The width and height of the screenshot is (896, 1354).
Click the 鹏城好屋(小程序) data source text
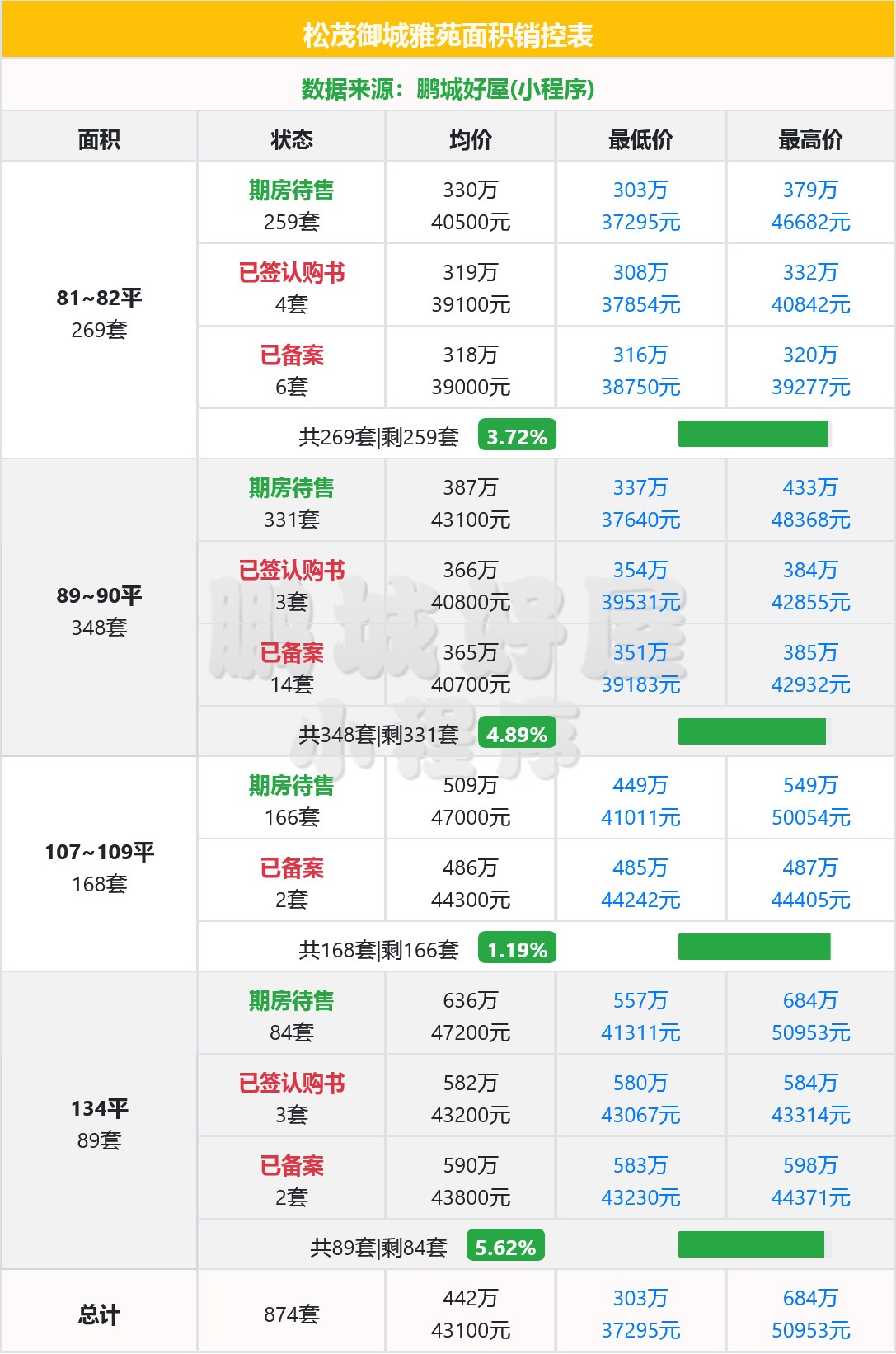(x=505, y=88)
